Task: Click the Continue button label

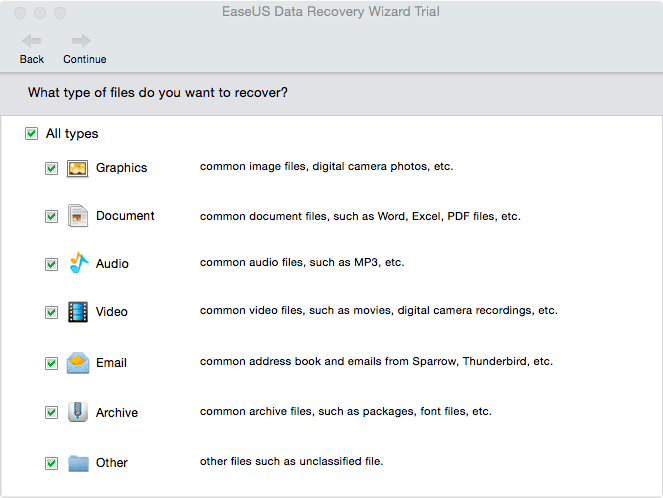Action: pos(85,59)
